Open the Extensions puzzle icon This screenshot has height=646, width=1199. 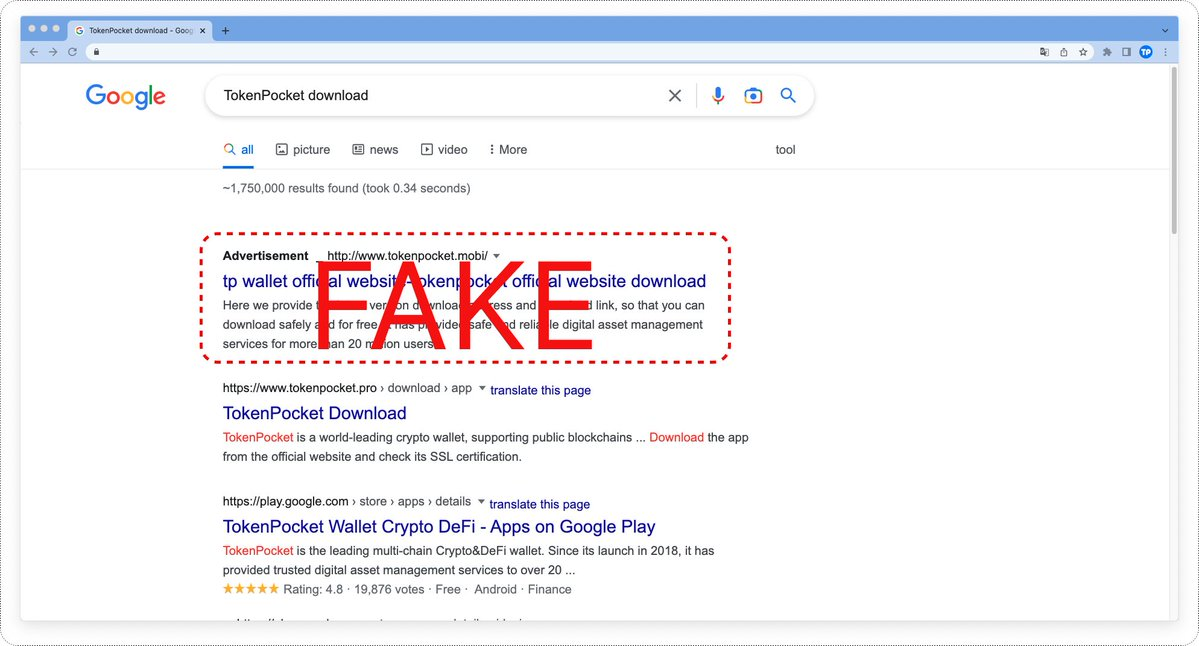[1107, 52]
